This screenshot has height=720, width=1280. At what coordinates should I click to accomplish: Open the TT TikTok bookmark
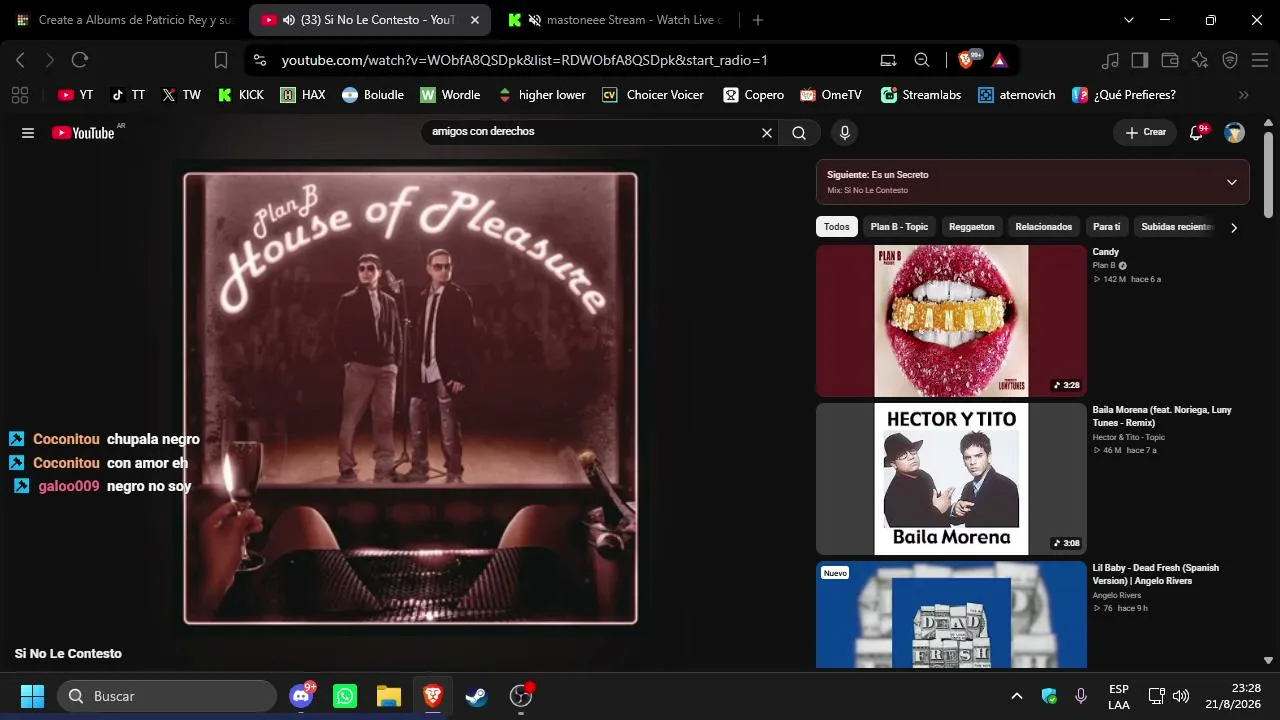[x=128, y=95]
